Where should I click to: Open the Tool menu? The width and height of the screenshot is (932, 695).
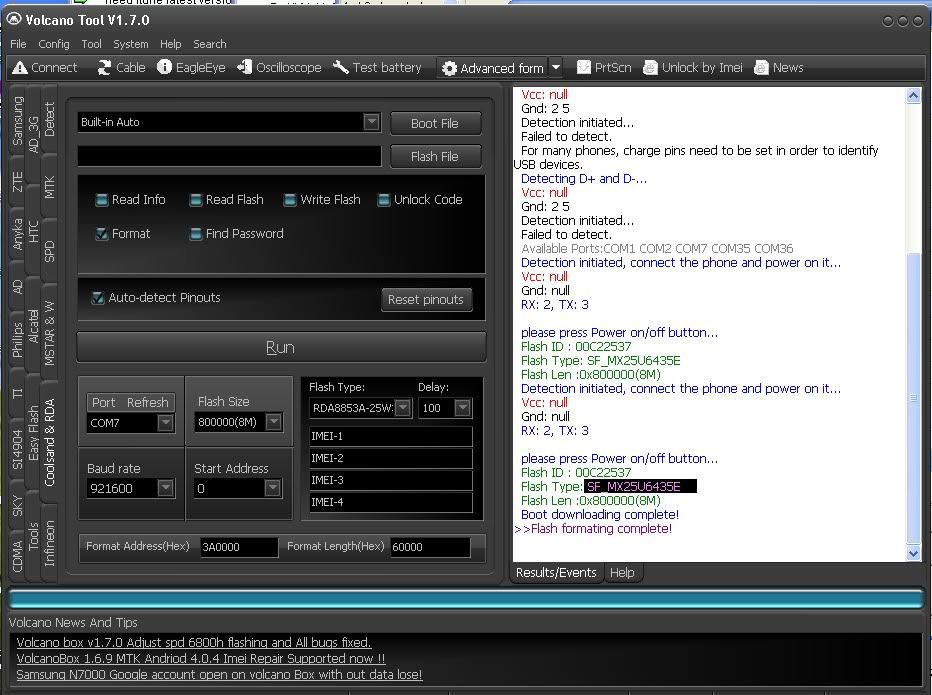pos(92,44)
